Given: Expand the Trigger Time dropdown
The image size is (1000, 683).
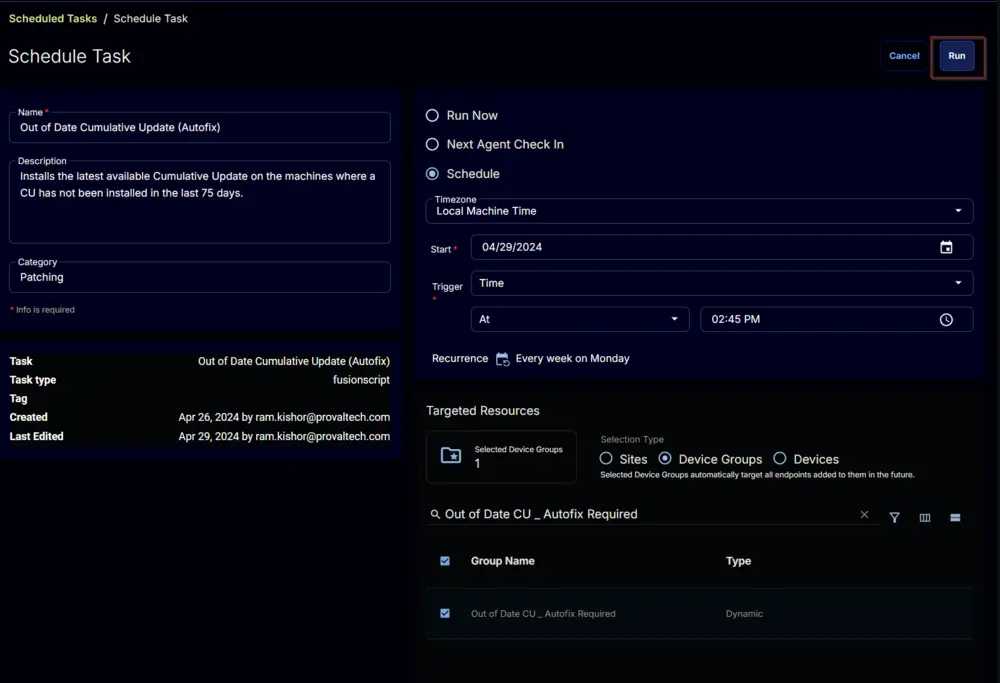Looking at the screenshot, I should coord(722,283).
